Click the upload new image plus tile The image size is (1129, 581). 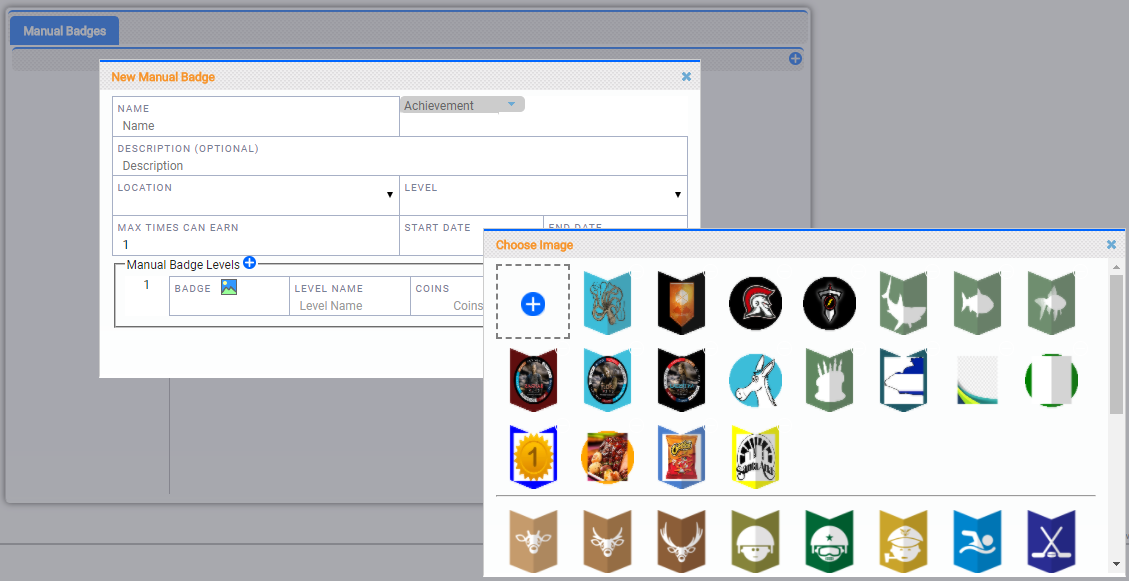tap(533, 303)
